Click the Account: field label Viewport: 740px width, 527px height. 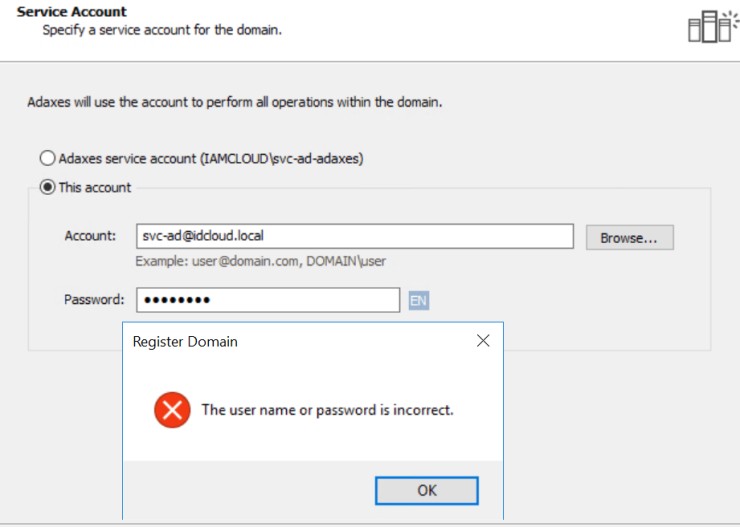click(x=90, y=236)
